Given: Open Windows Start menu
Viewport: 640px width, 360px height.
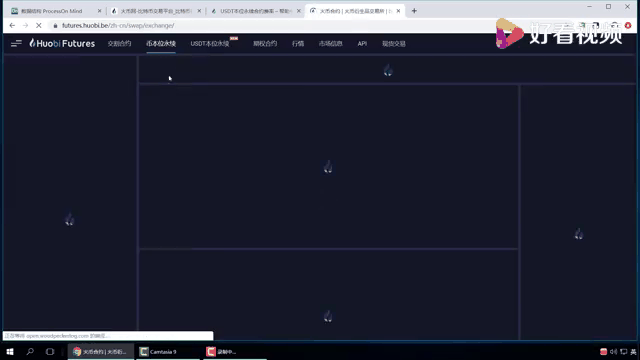Looking at the screenshot, I should click(10, 351).
